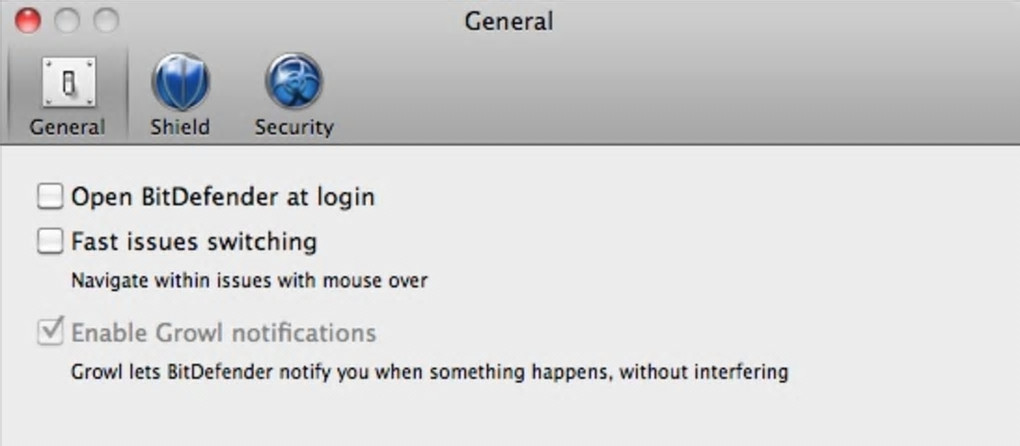1020x446 pixels.
Task: Click the 'Fast issues switching' label text
Action: 194,242
